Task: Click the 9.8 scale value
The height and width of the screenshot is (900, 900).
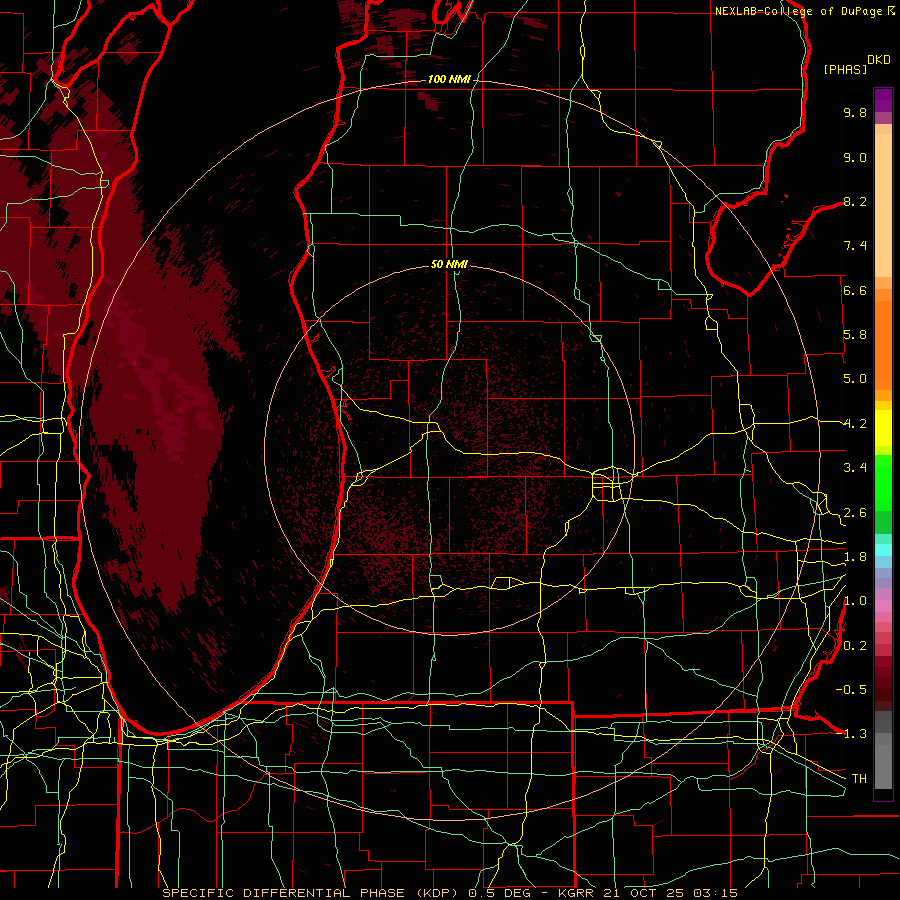Action: 855,113
